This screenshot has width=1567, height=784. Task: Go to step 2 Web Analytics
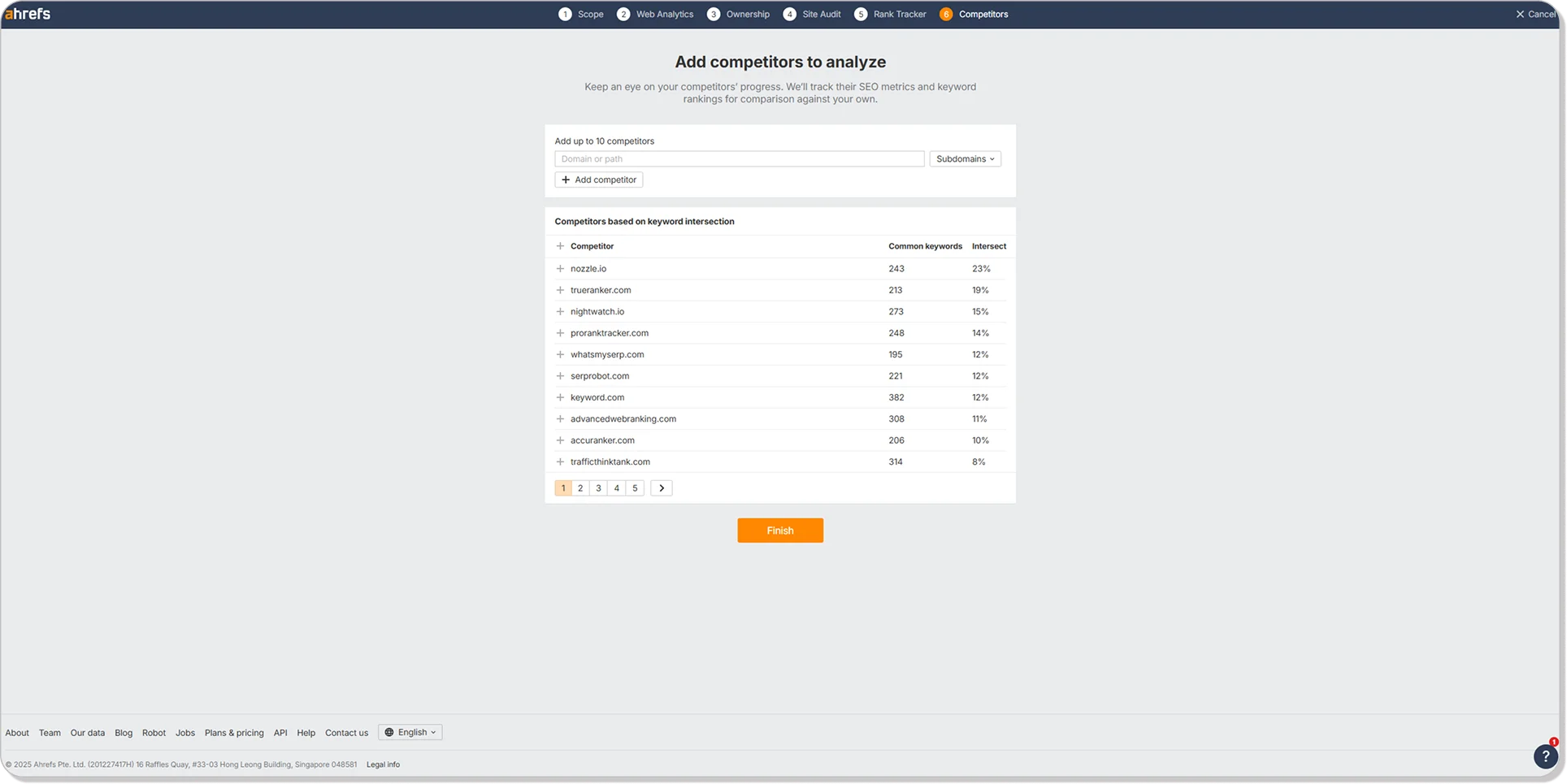(x=655, y=14)
